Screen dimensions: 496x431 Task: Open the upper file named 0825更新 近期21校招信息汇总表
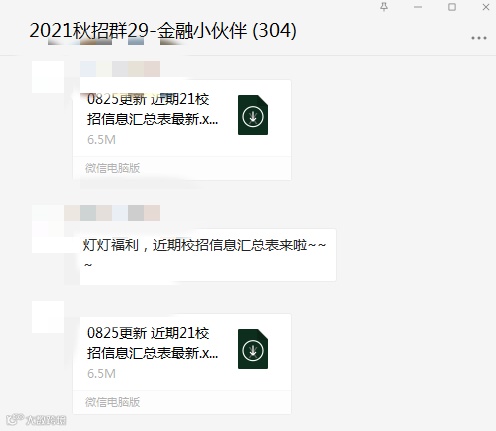182,118
